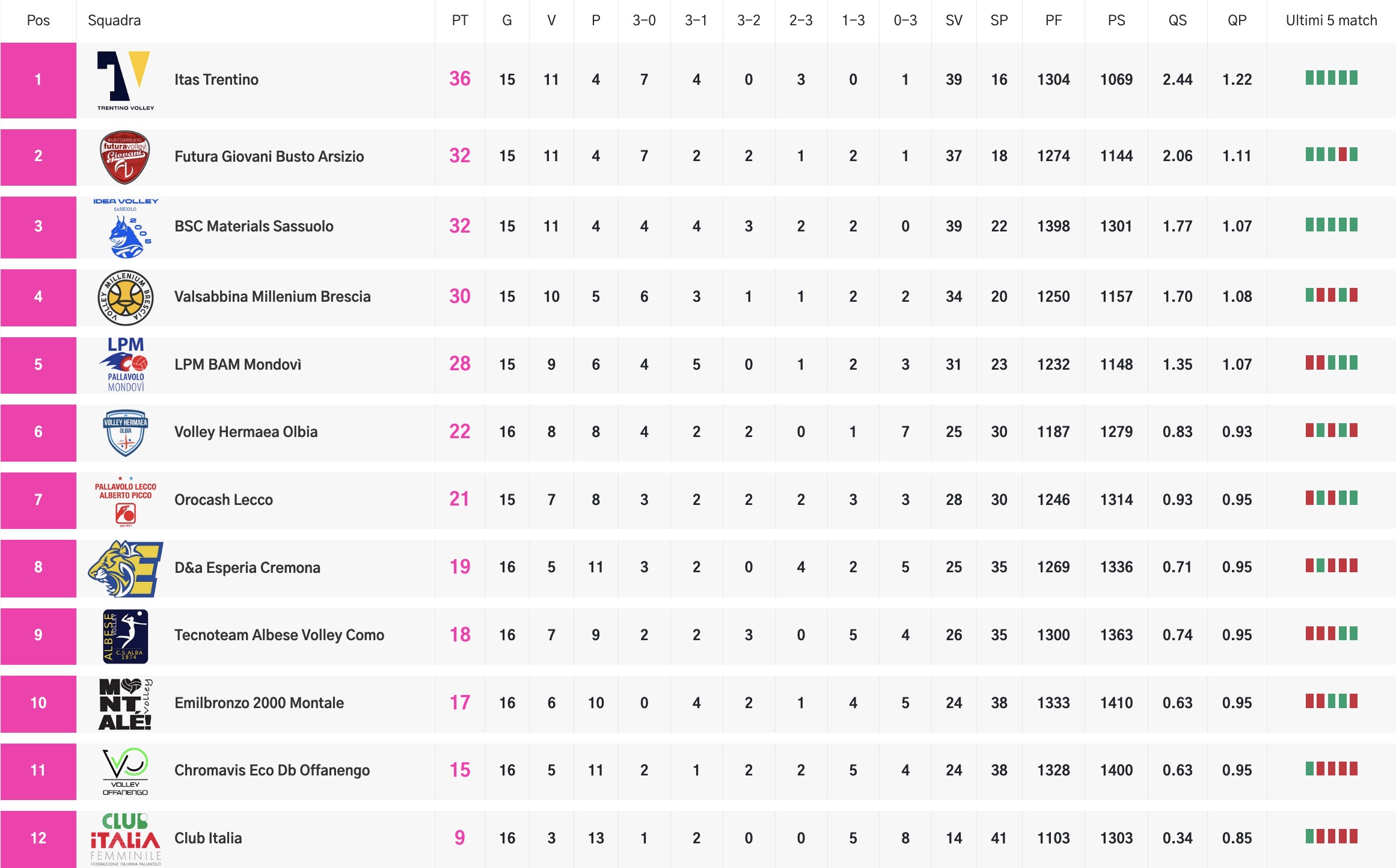
Task: Click Club Italia's recent form indicator bars
Action: 1331,837
